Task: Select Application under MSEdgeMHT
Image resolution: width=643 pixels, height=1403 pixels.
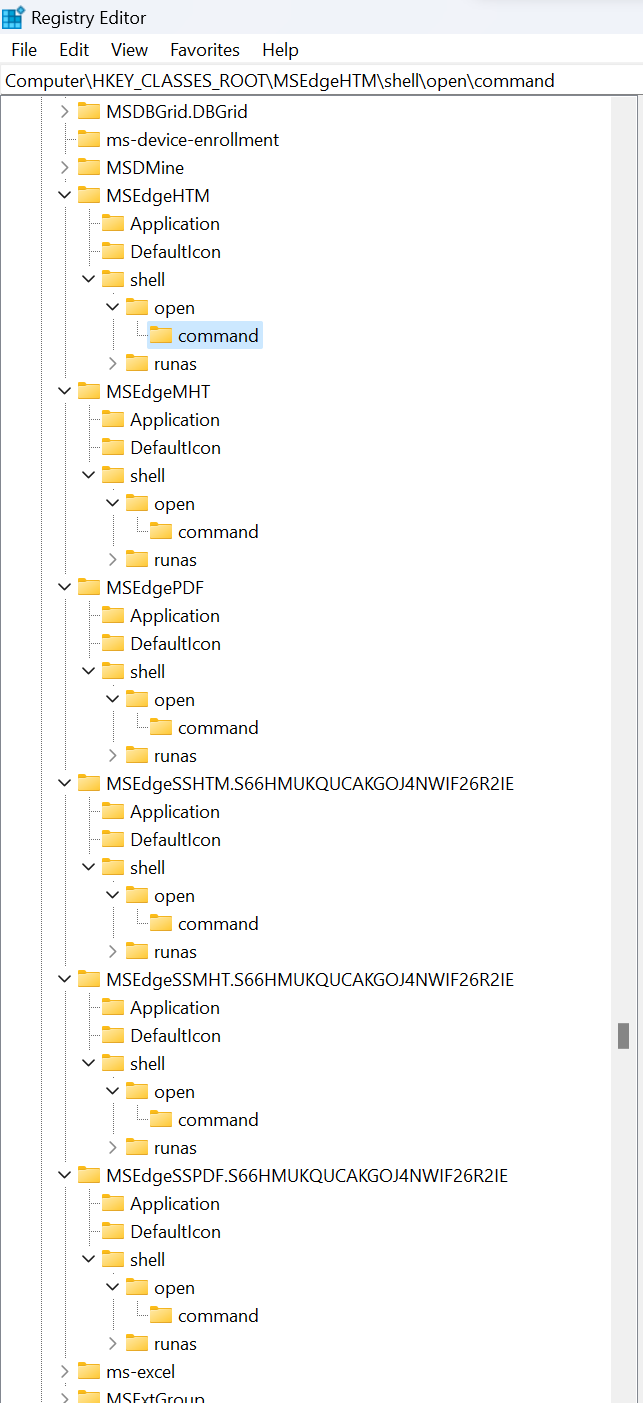Action: coord(174,420)
